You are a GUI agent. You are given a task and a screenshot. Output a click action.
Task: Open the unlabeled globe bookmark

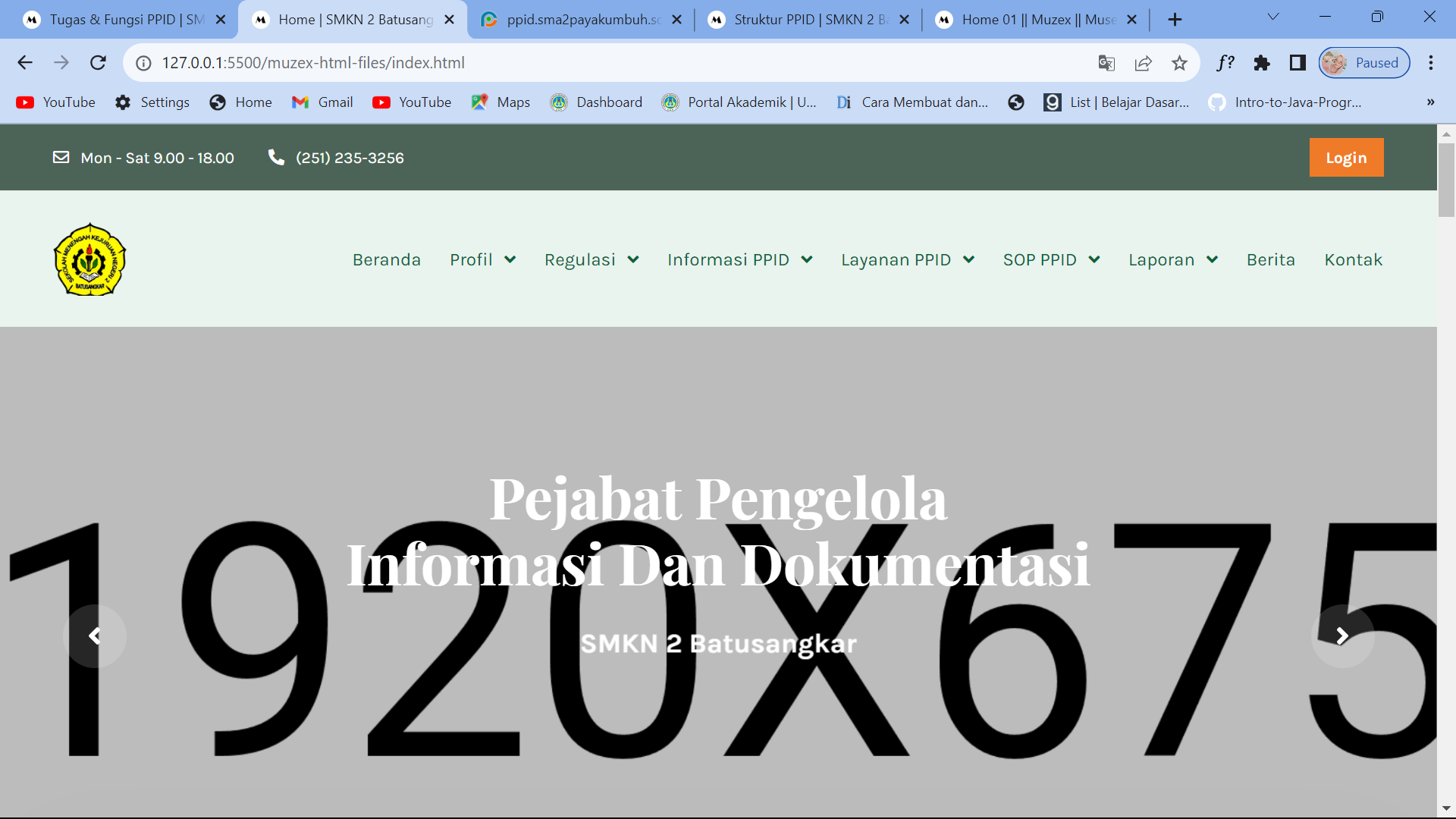tap(1016, 102)
